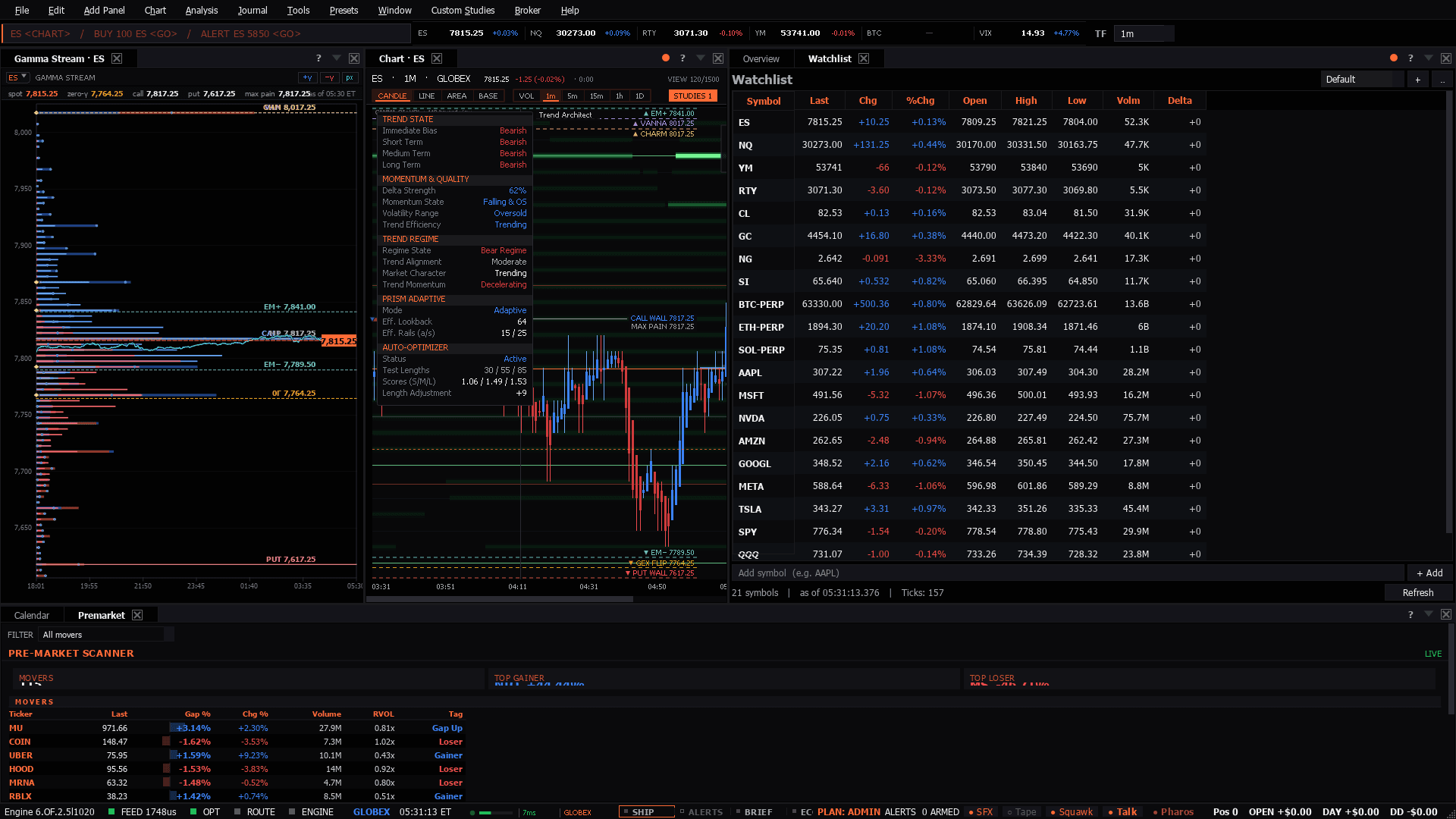Switch to the Overview tab
Screen dimensions: 1456x819
click(x=761, y=59)
